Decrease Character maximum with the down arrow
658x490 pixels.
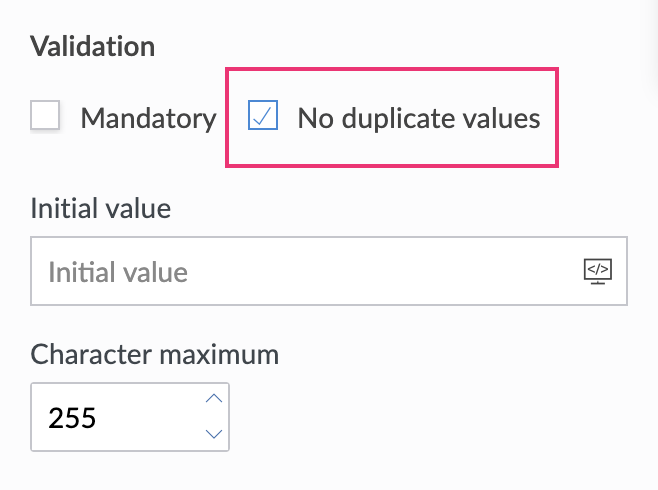[212, 433]
